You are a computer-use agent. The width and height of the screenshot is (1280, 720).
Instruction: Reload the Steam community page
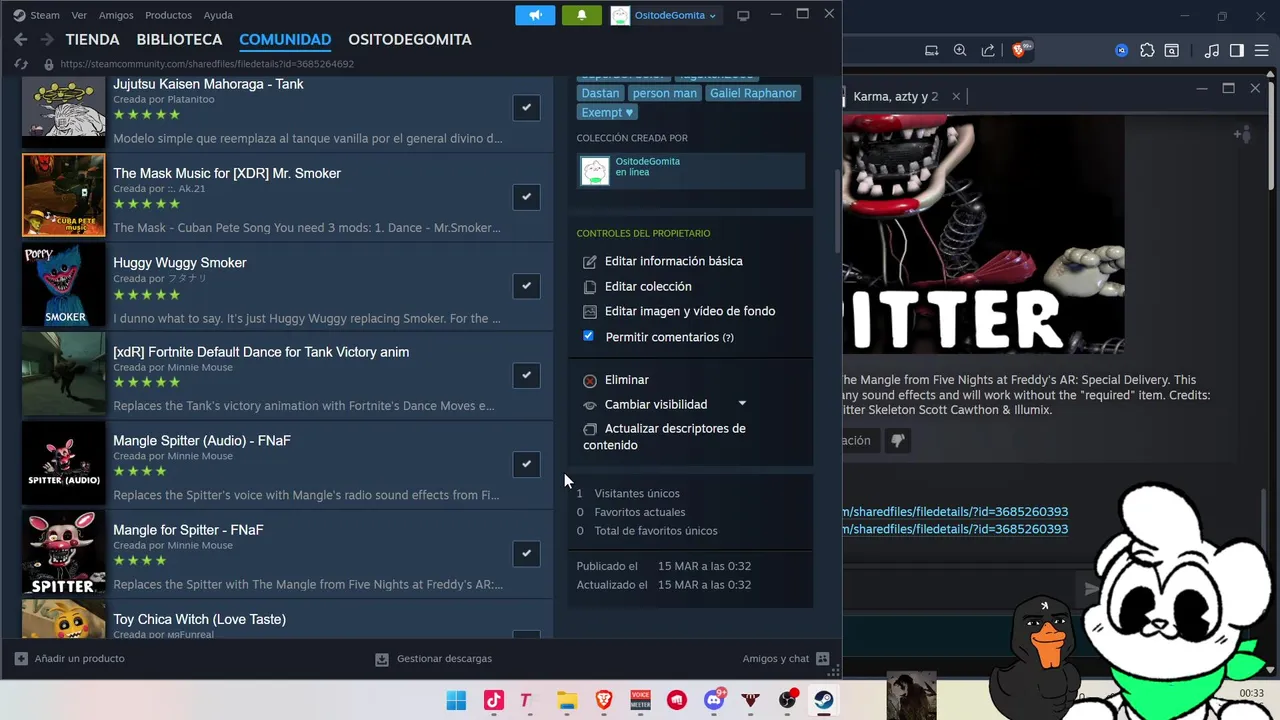(20, 64)
